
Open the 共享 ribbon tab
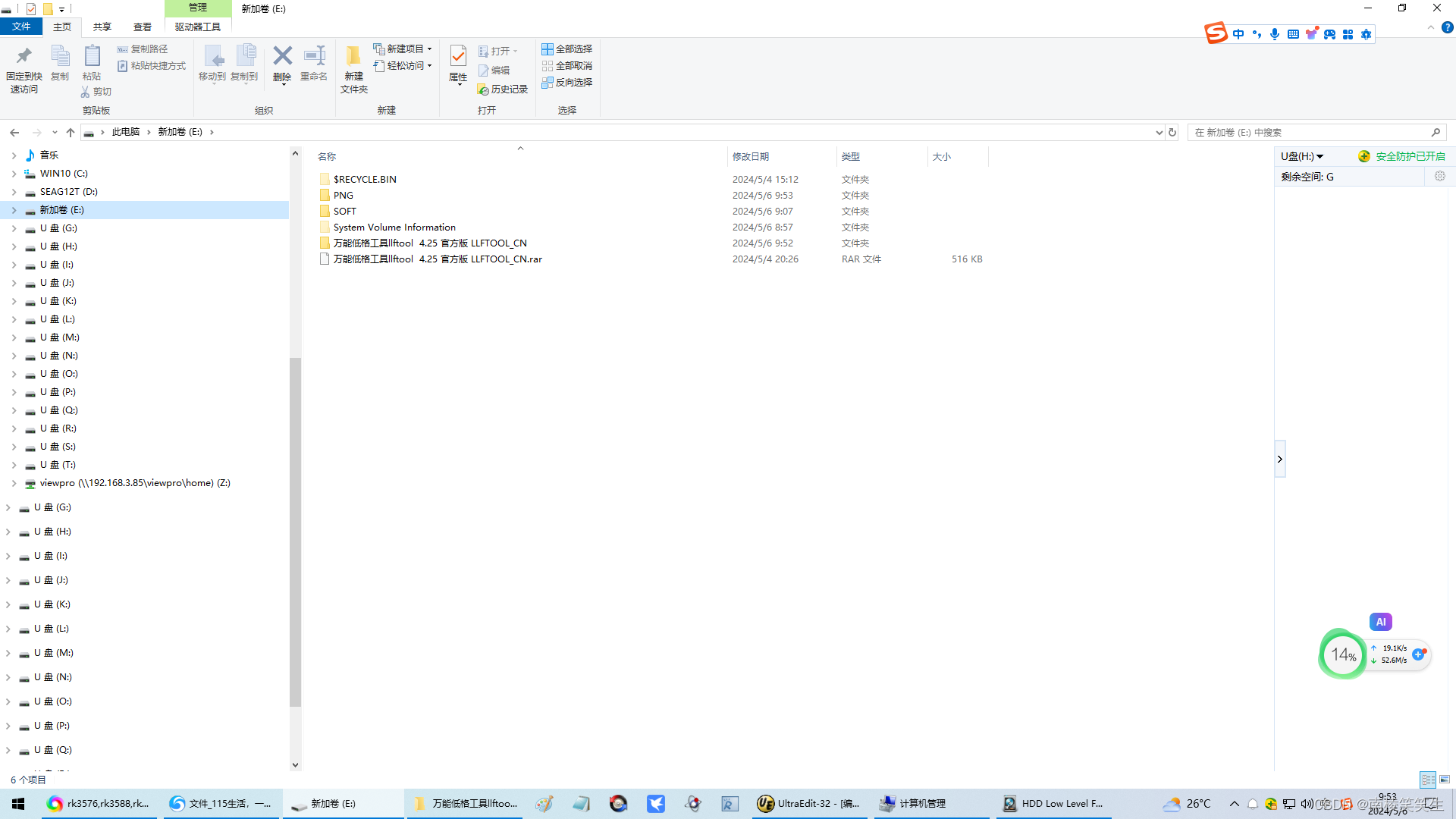(x=102, y=27)
